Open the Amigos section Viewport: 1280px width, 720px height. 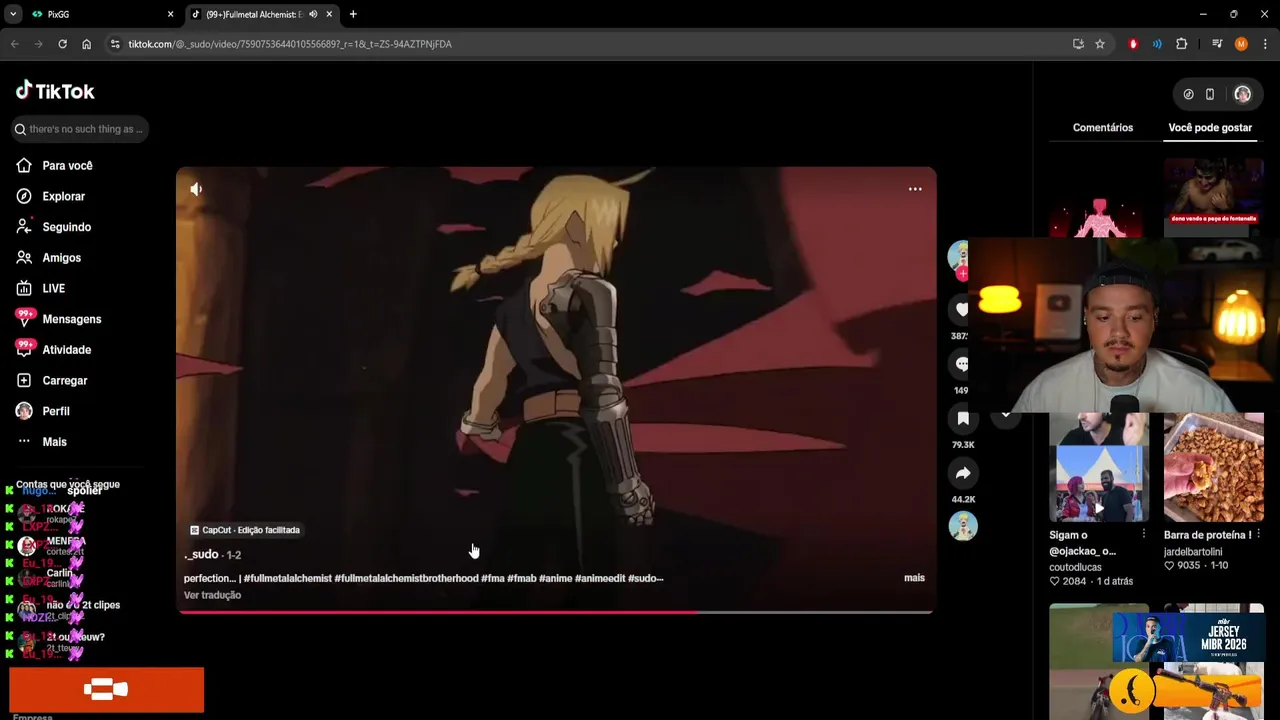(x=61, y=258)
